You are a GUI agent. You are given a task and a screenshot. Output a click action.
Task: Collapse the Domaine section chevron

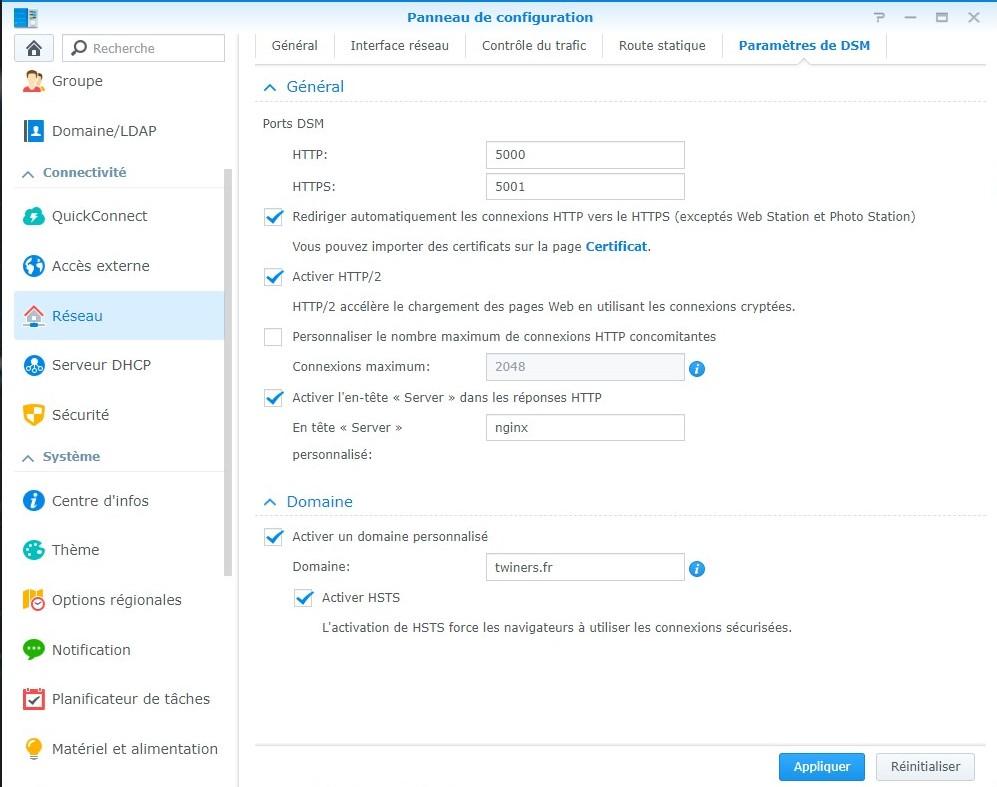click(269, 502)
